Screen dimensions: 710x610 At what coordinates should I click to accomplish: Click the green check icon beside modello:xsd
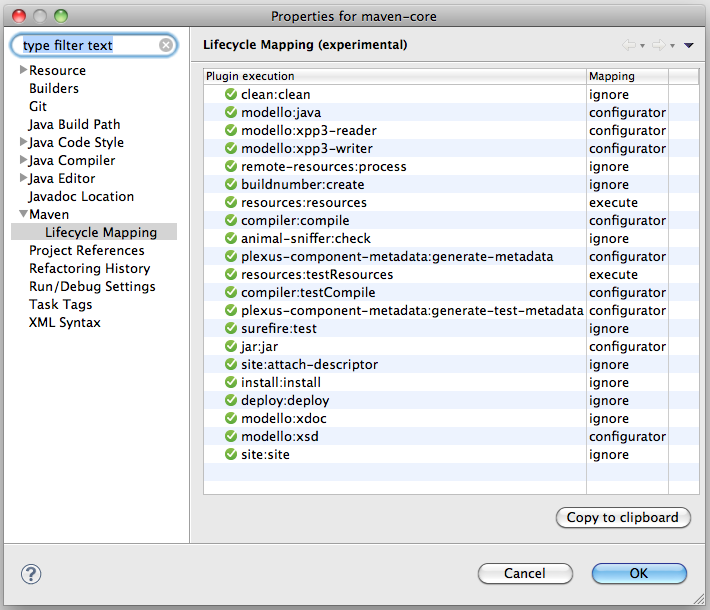(x=231, y=436)
